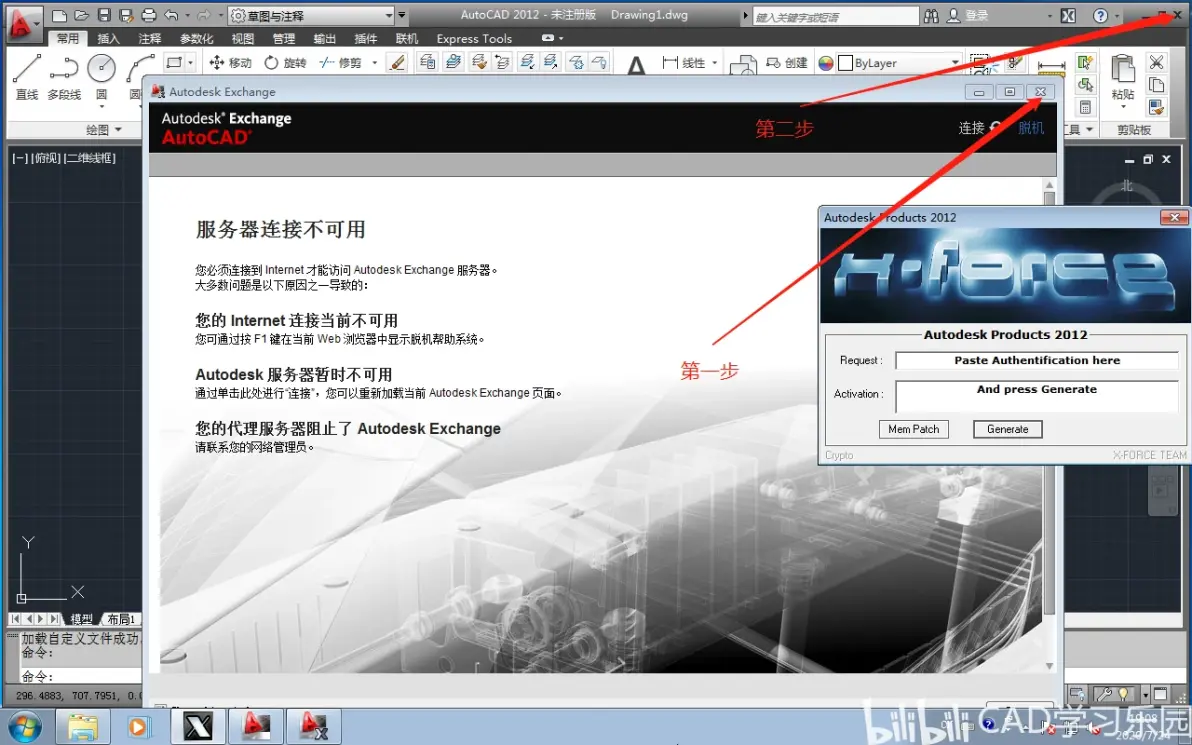Open the quick access toolbar customize arrow
The width and height of the screenshot is (1192, 745).
[x=402, y=15]
